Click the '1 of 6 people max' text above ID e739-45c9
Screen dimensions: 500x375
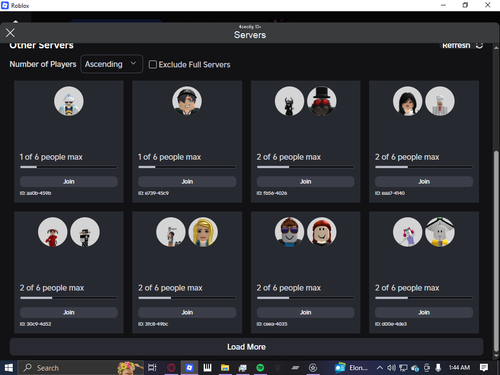click(x=170, y=157)
